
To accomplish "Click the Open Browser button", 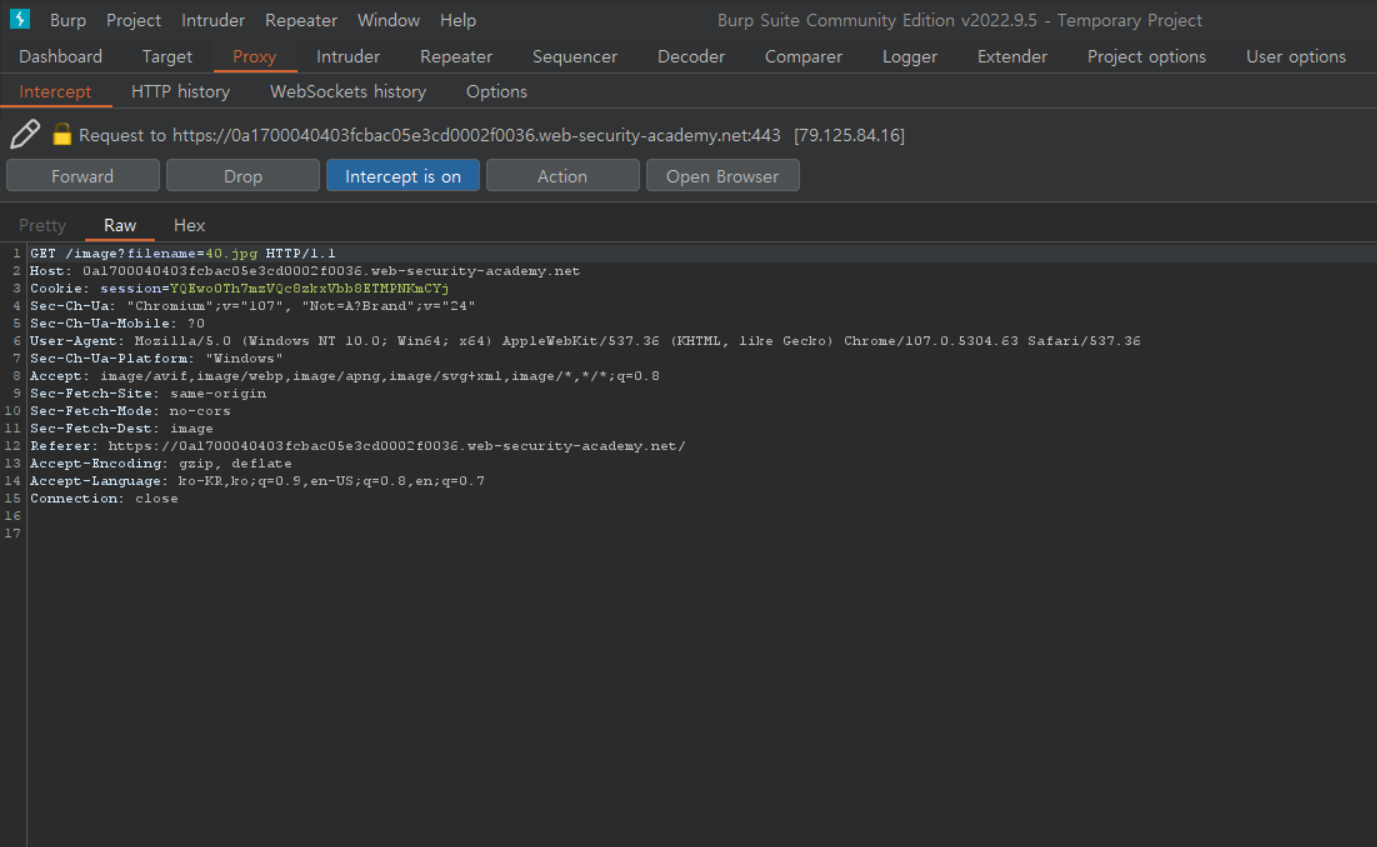I will coord(723,176).
